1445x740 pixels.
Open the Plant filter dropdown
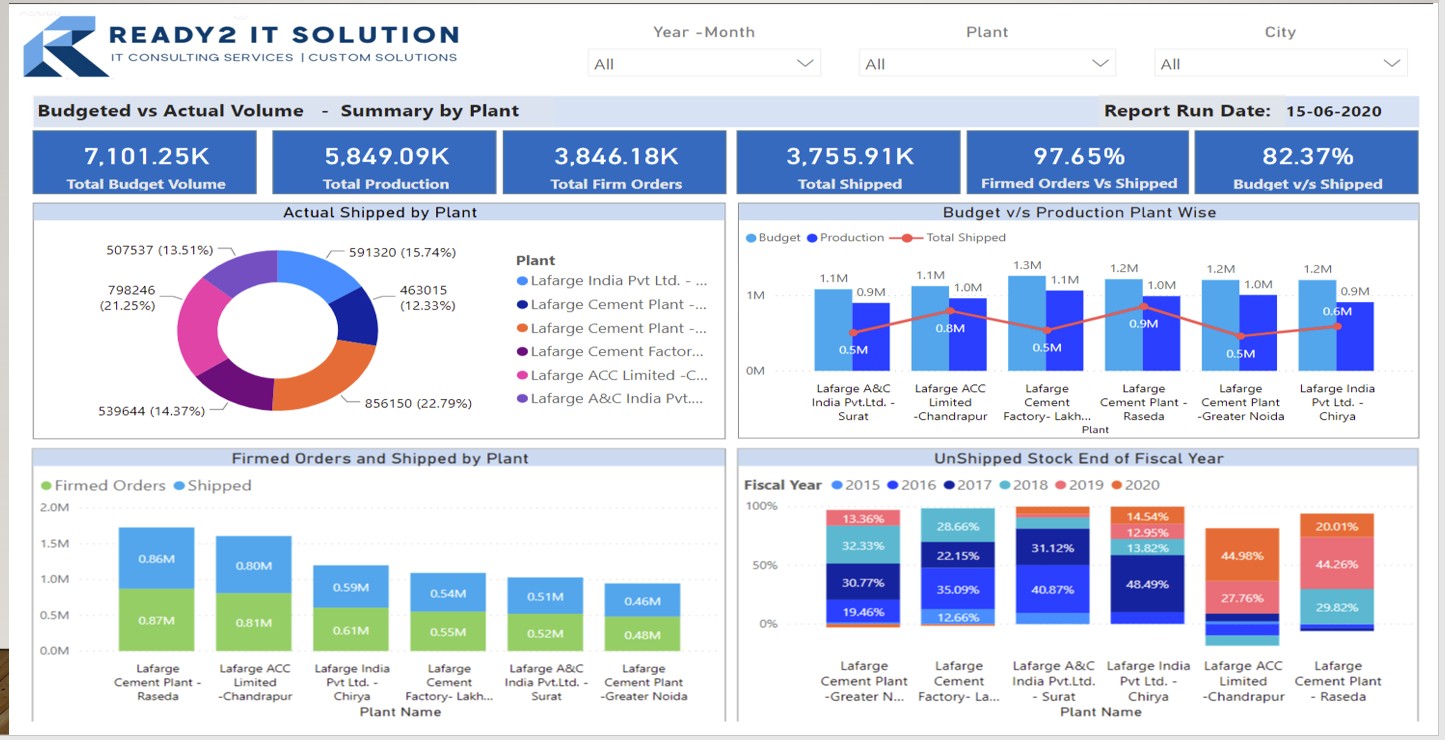tap(986, 63)
